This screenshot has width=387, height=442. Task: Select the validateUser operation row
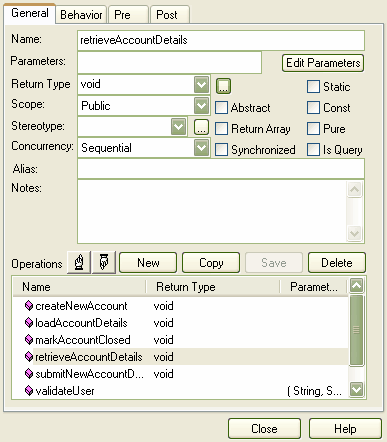coord(180,391)
